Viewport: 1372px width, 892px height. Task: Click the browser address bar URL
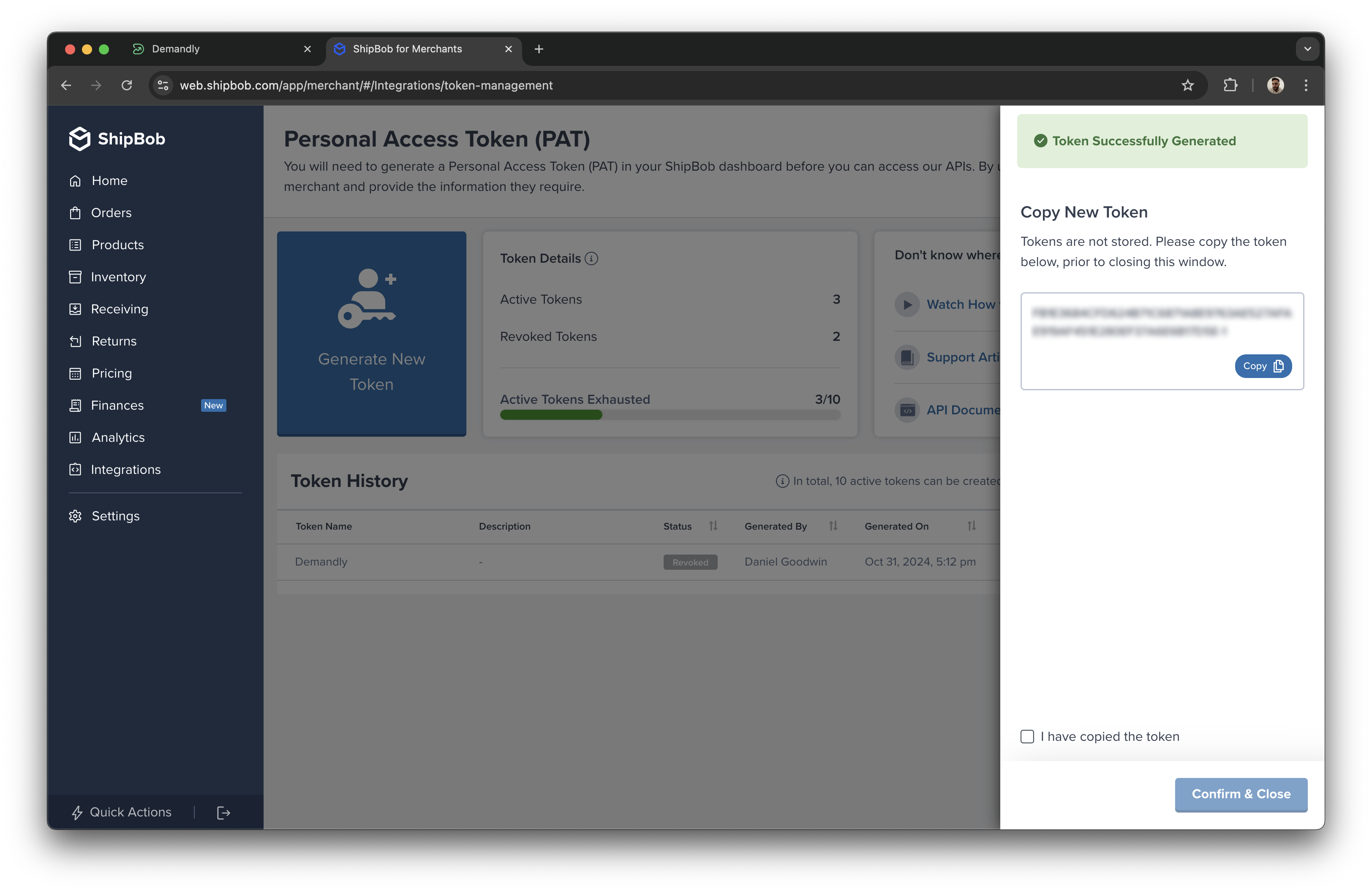pos(365,85)
